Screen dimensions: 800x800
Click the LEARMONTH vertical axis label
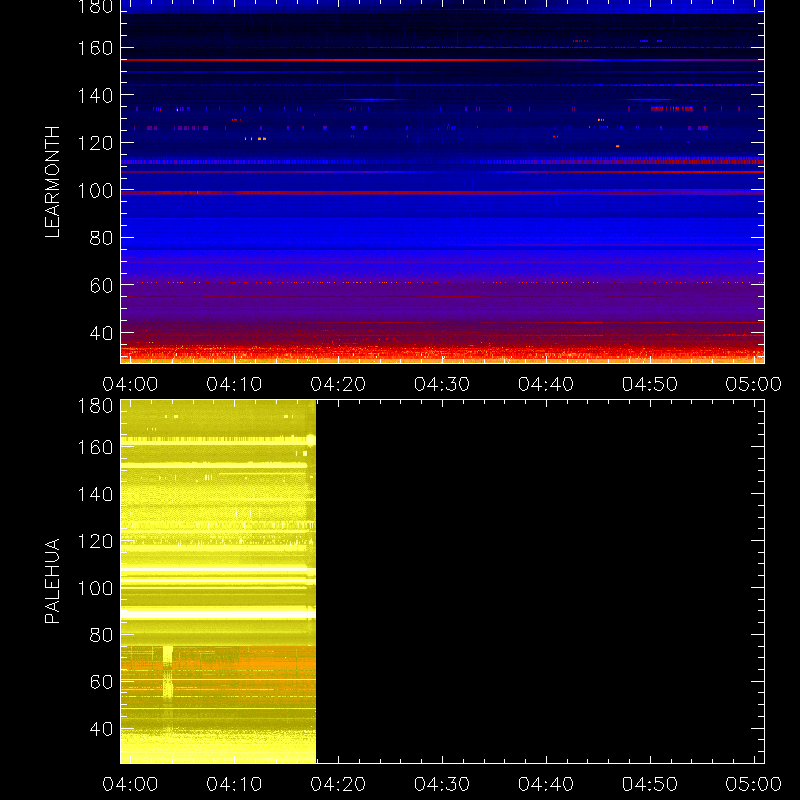click(52, 182)
